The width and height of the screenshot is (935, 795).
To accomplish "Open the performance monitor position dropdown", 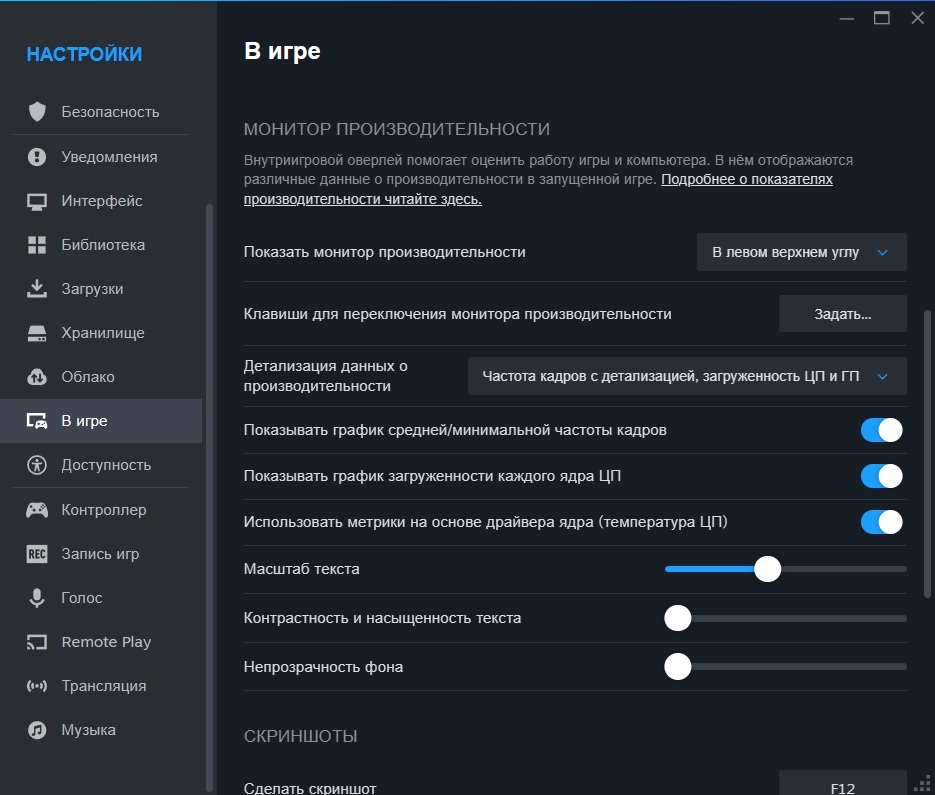I will (801, 253).
